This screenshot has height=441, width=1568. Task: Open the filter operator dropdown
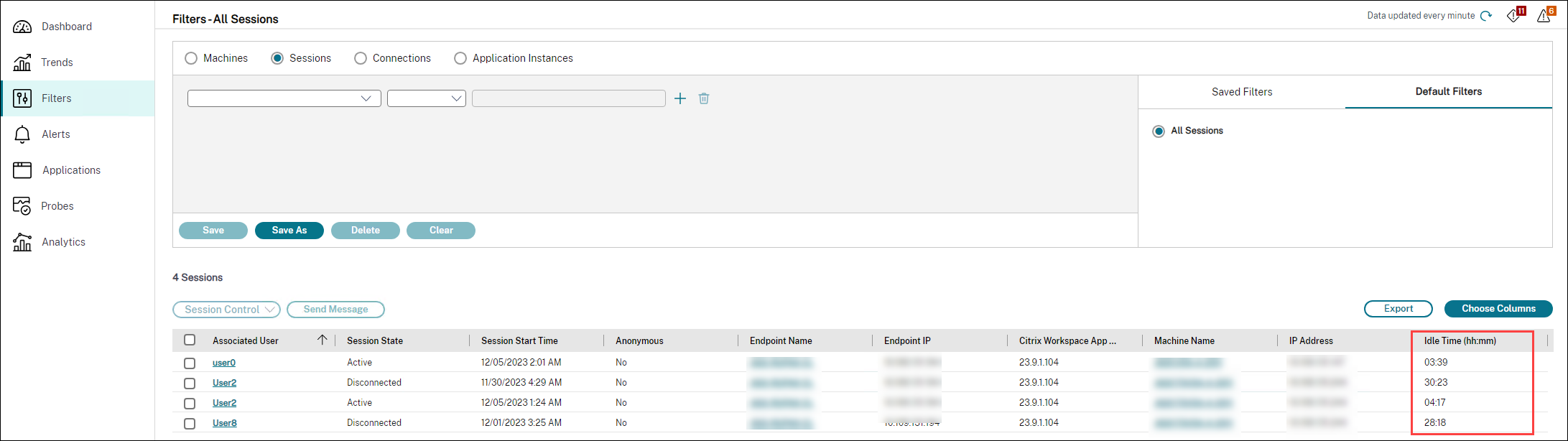(426, 98)
